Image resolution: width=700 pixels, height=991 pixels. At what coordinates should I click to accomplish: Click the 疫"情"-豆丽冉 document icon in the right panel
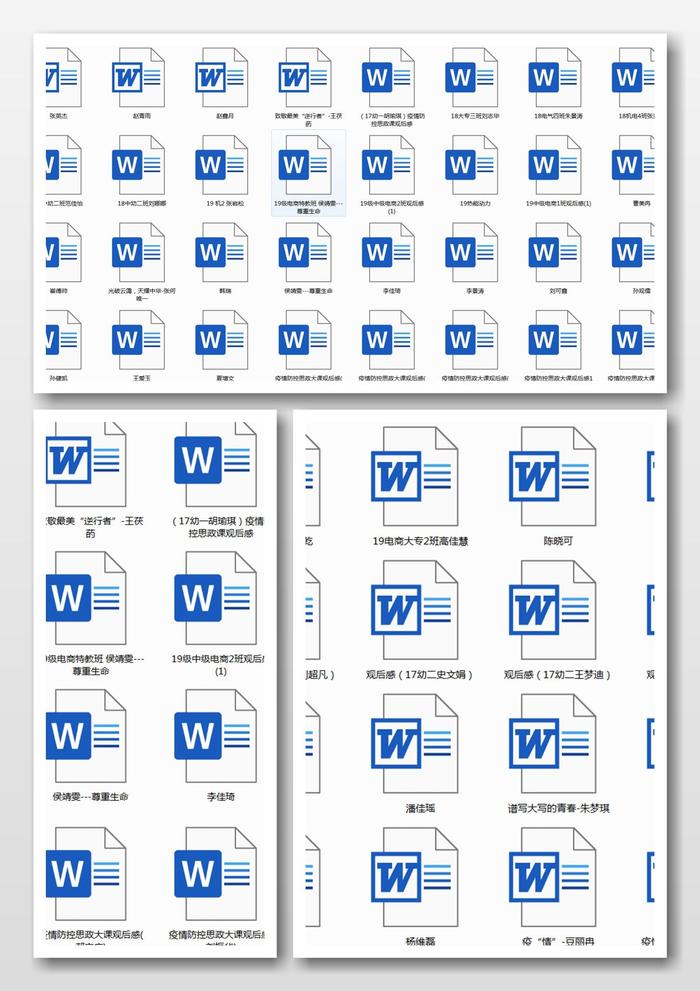pos(553,877)
